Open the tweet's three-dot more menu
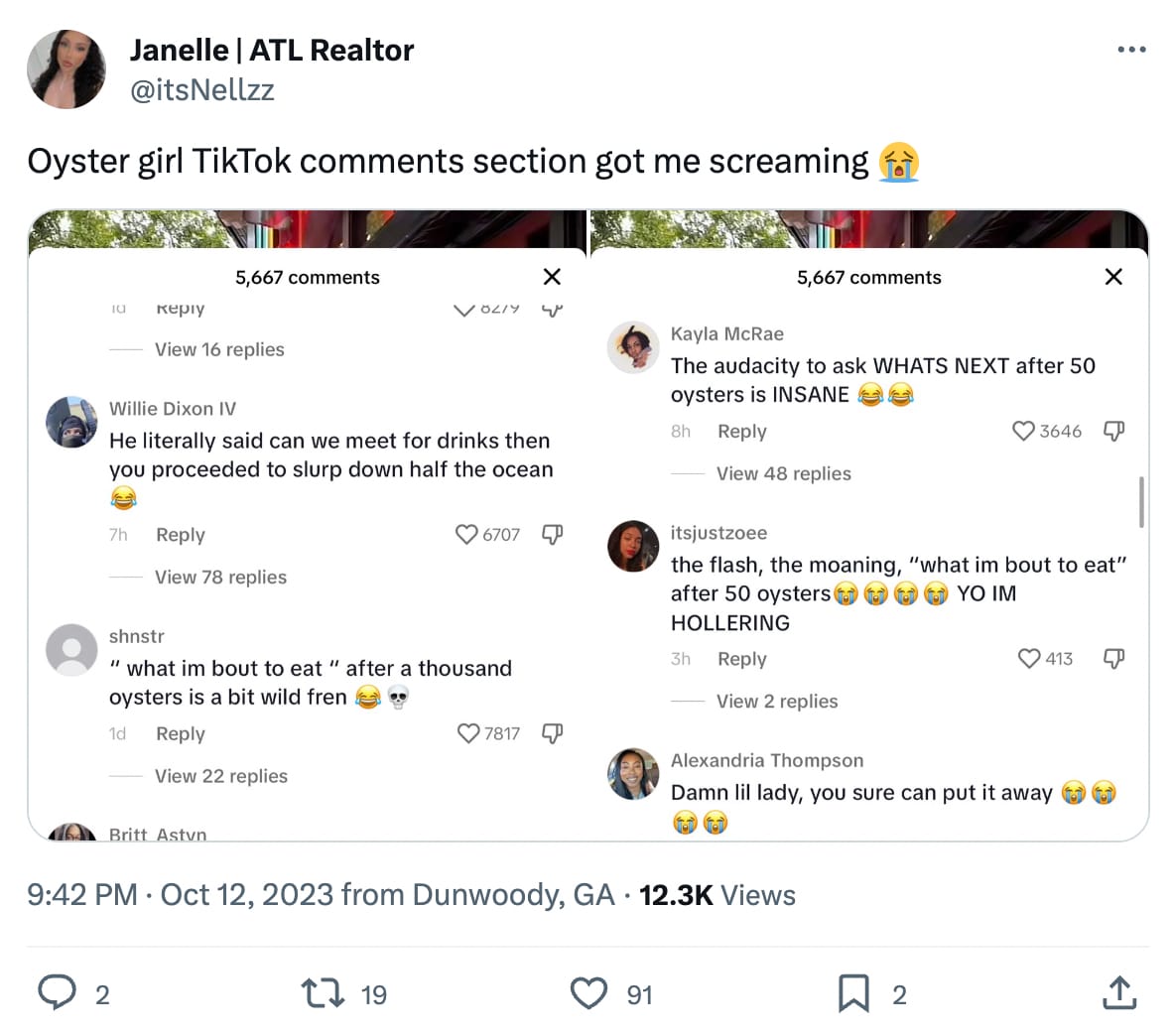 (x=1131, y=50)
